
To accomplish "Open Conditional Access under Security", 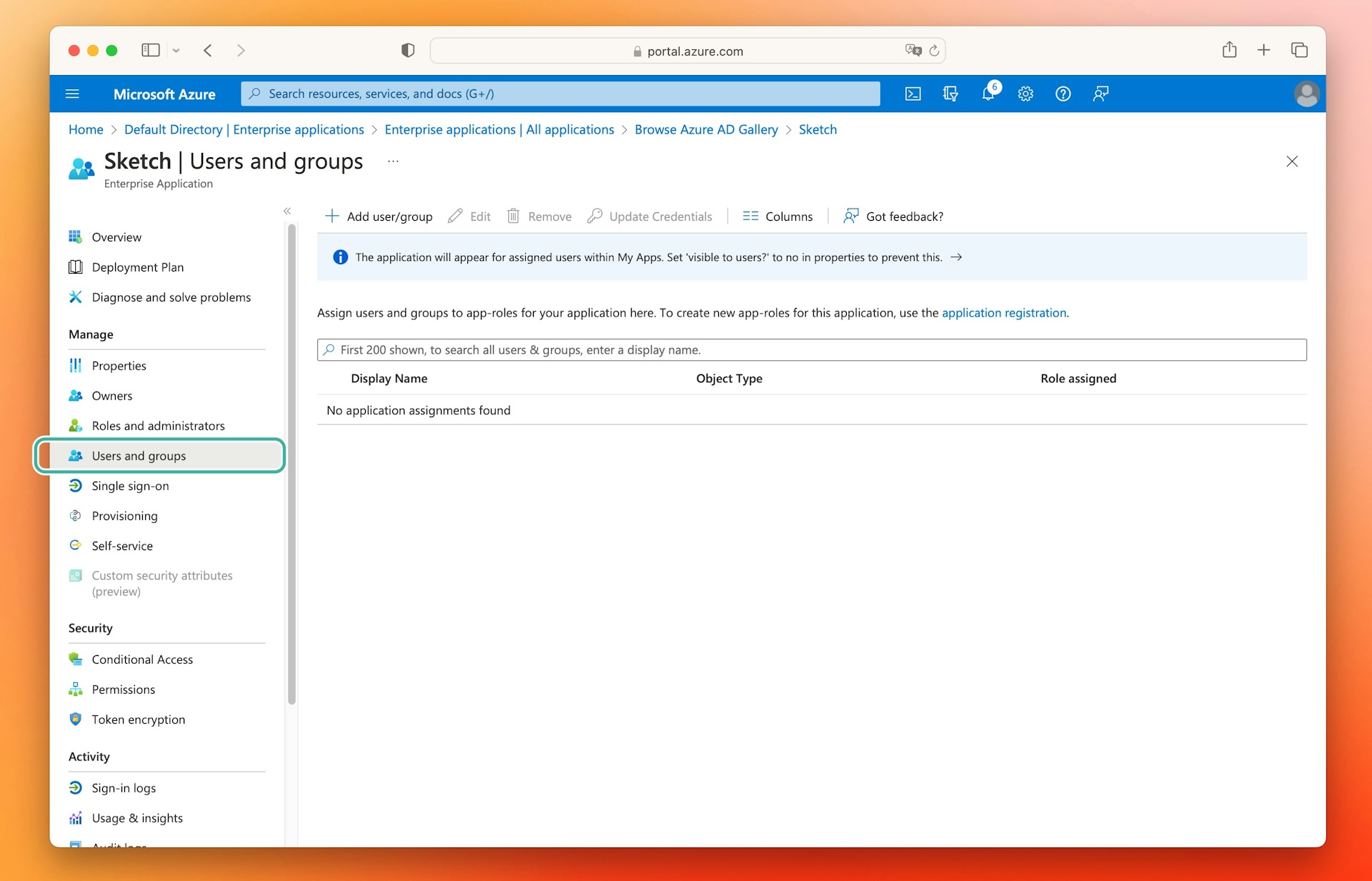I will tap(142, 659).
